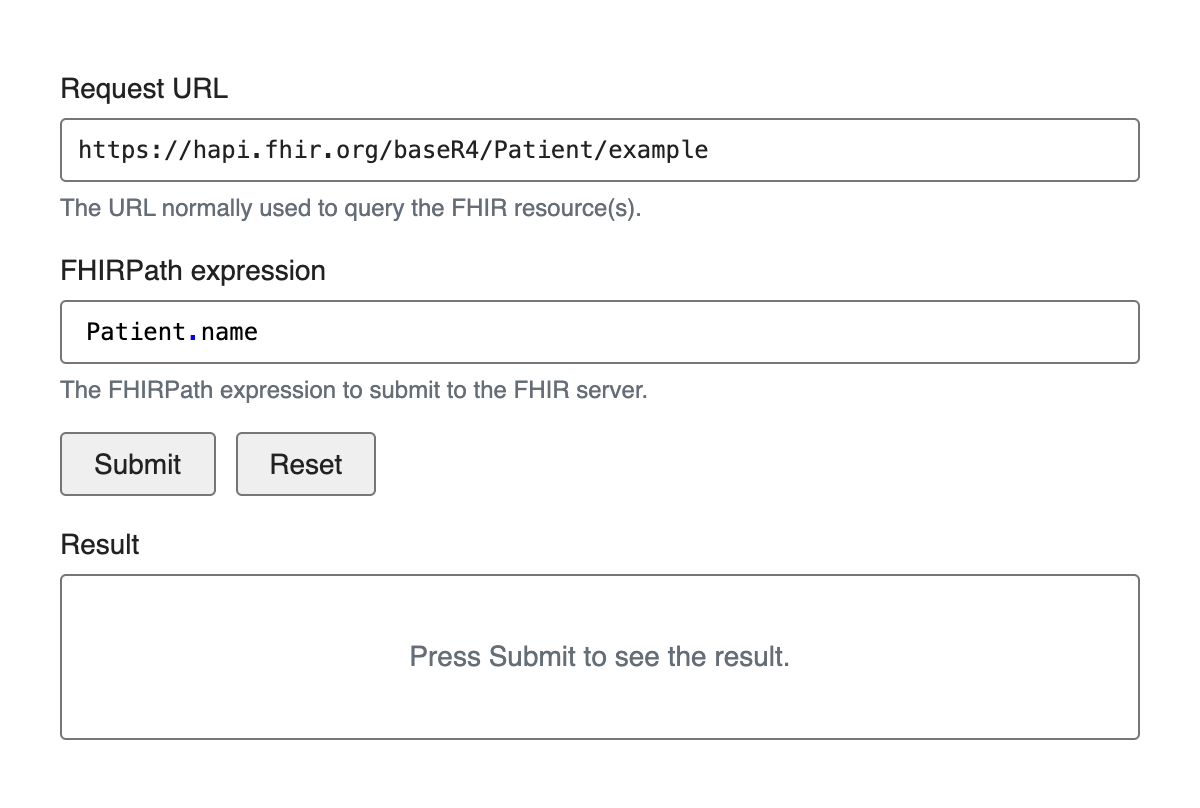The image size is (1200, 808).
Task: Click the word "Patient" in the FHIRPath expression
Action: [136, 332]
